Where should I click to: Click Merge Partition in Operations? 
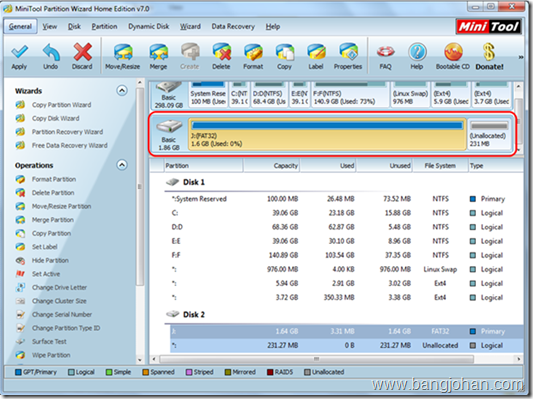point(53,220)
